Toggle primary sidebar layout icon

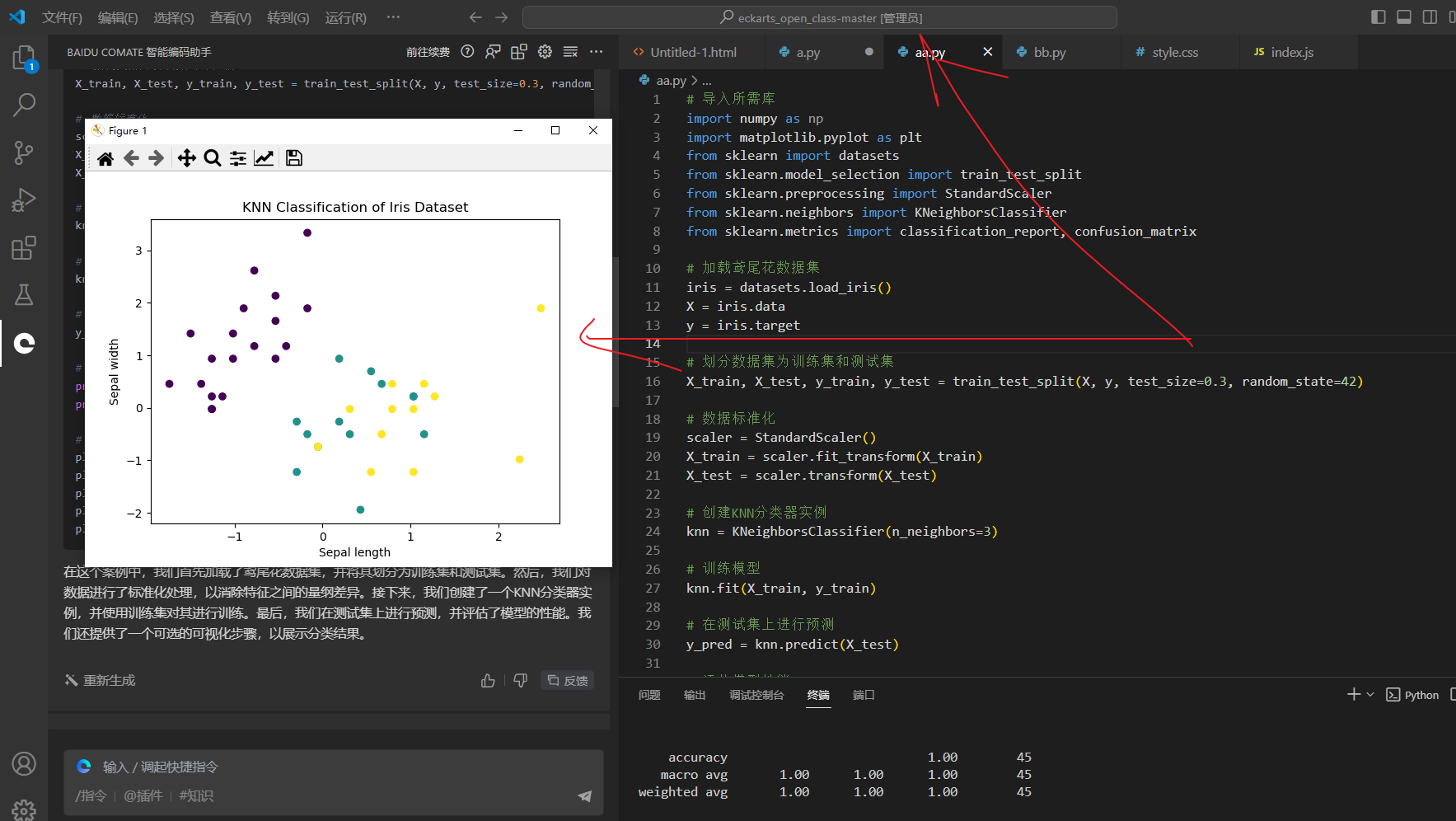[x=1379, y=17]
